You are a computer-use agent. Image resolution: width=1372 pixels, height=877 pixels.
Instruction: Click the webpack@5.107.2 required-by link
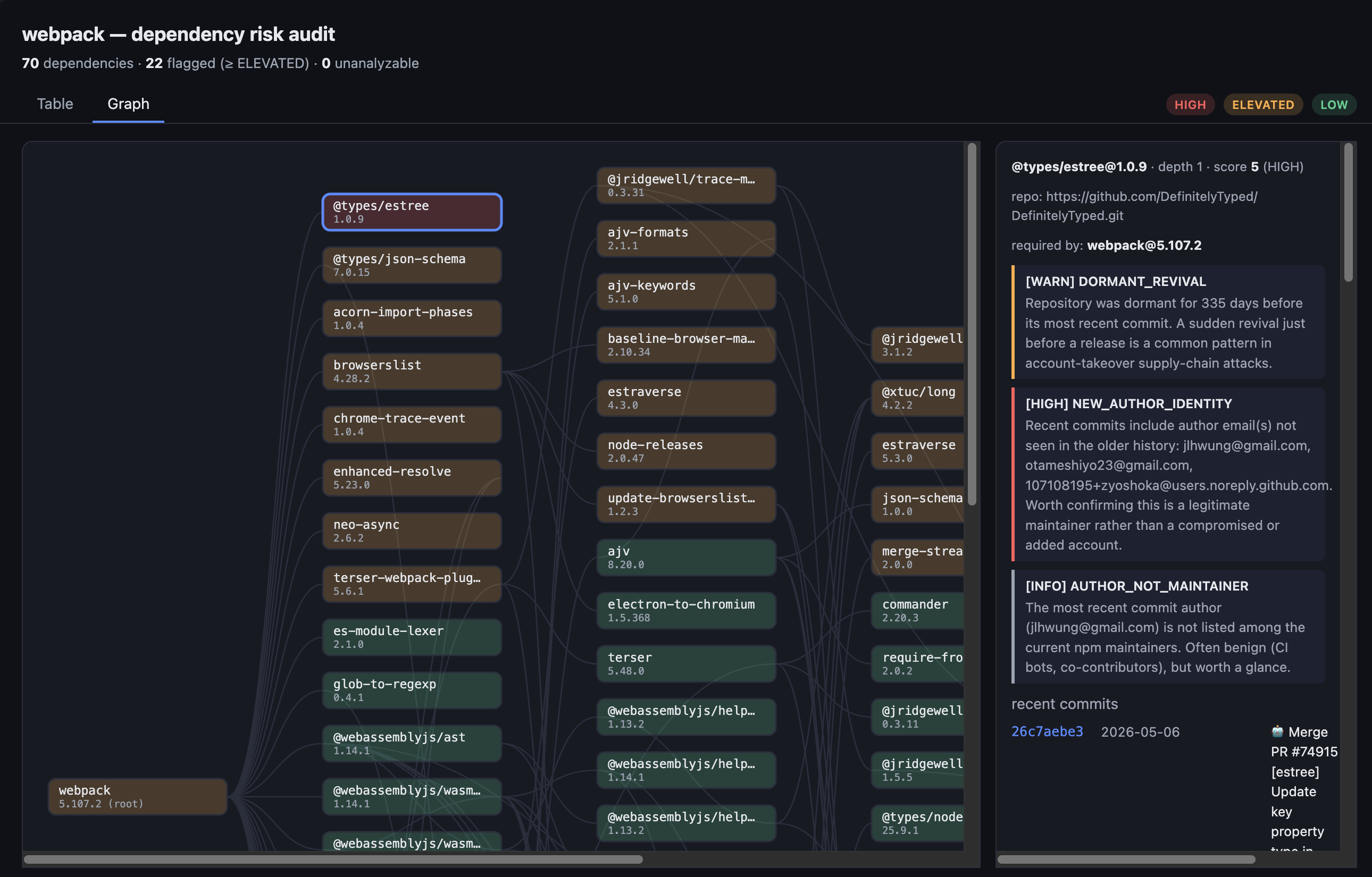tap(1143, 245)
